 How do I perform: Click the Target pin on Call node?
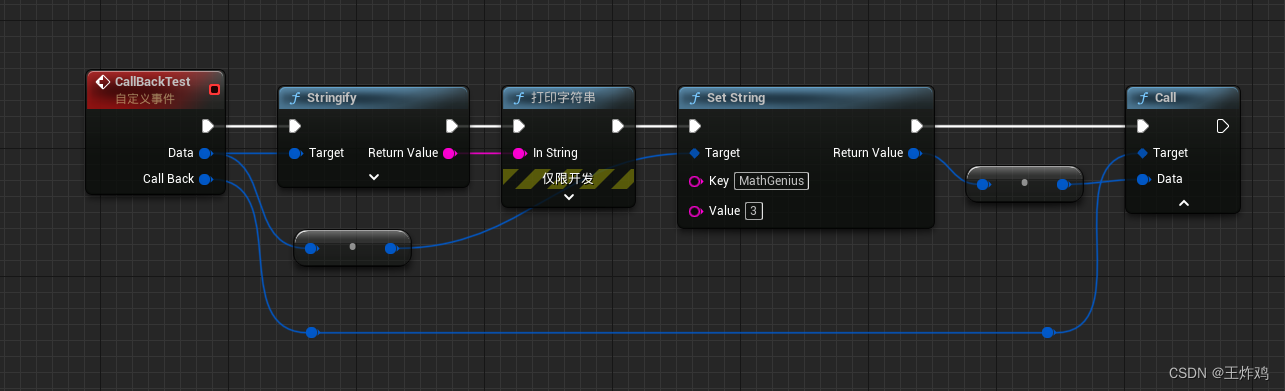click(1143, 153)
